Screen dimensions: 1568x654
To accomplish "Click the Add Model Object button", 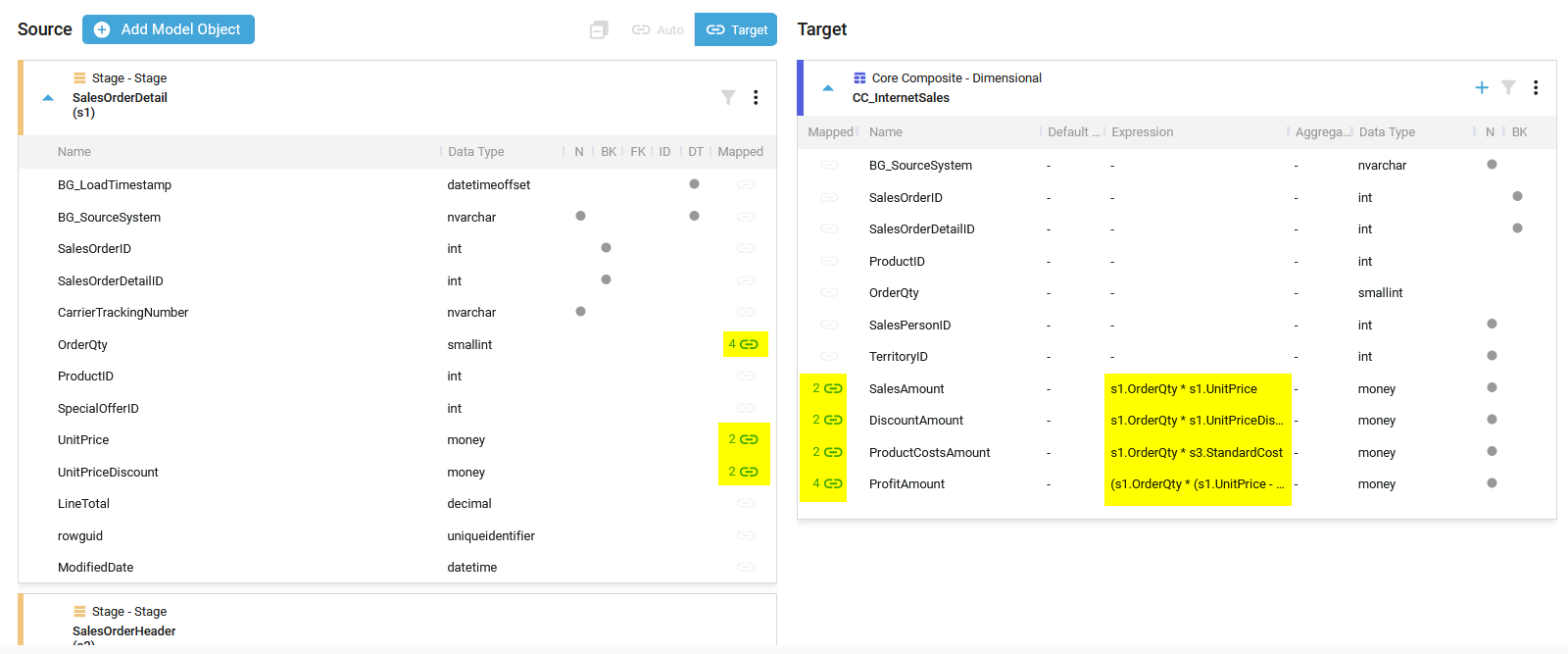I will (169, 29).
